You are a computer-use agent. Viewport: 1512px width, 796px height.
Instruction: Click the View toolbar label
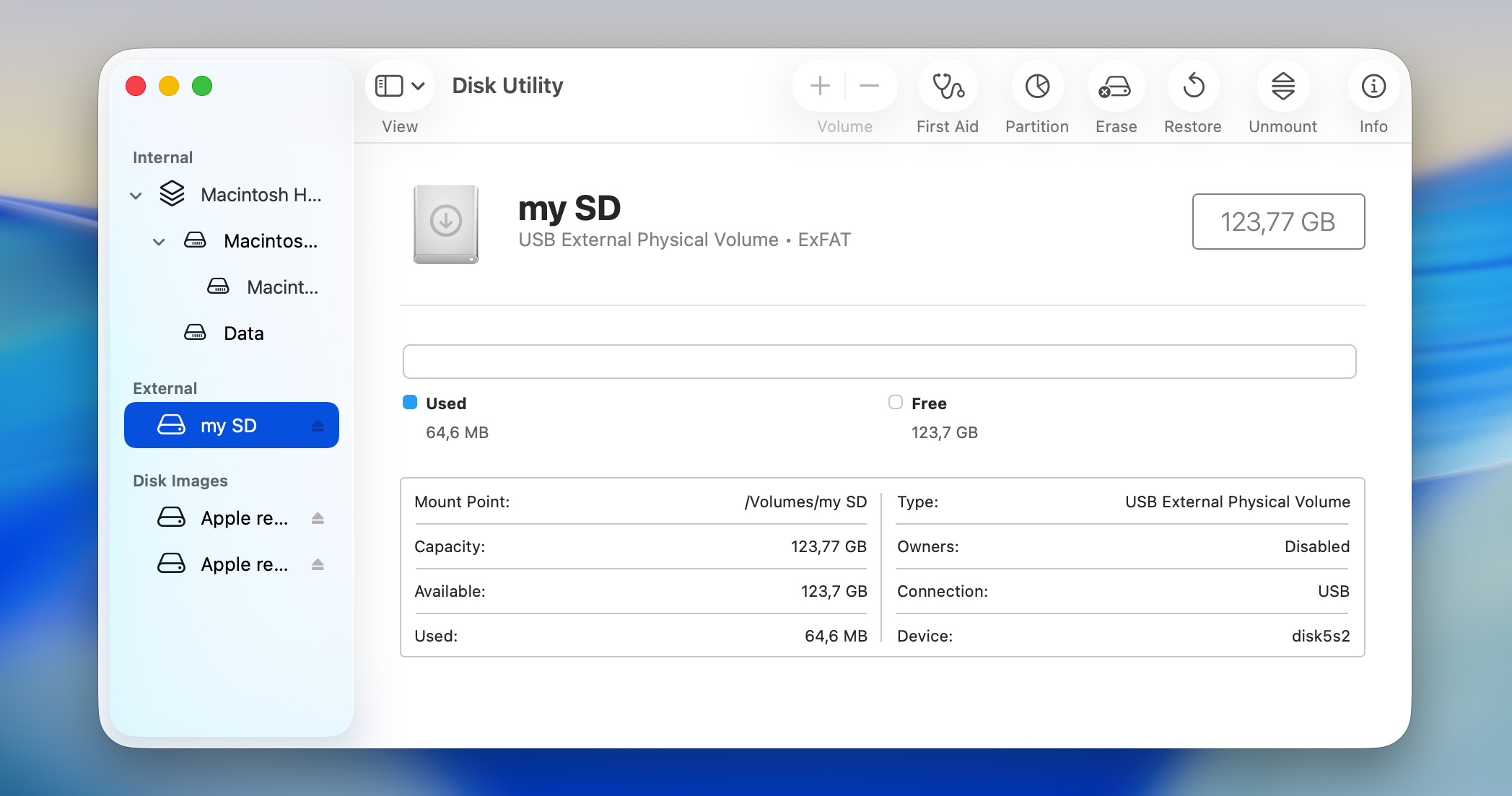click(400, 126)
